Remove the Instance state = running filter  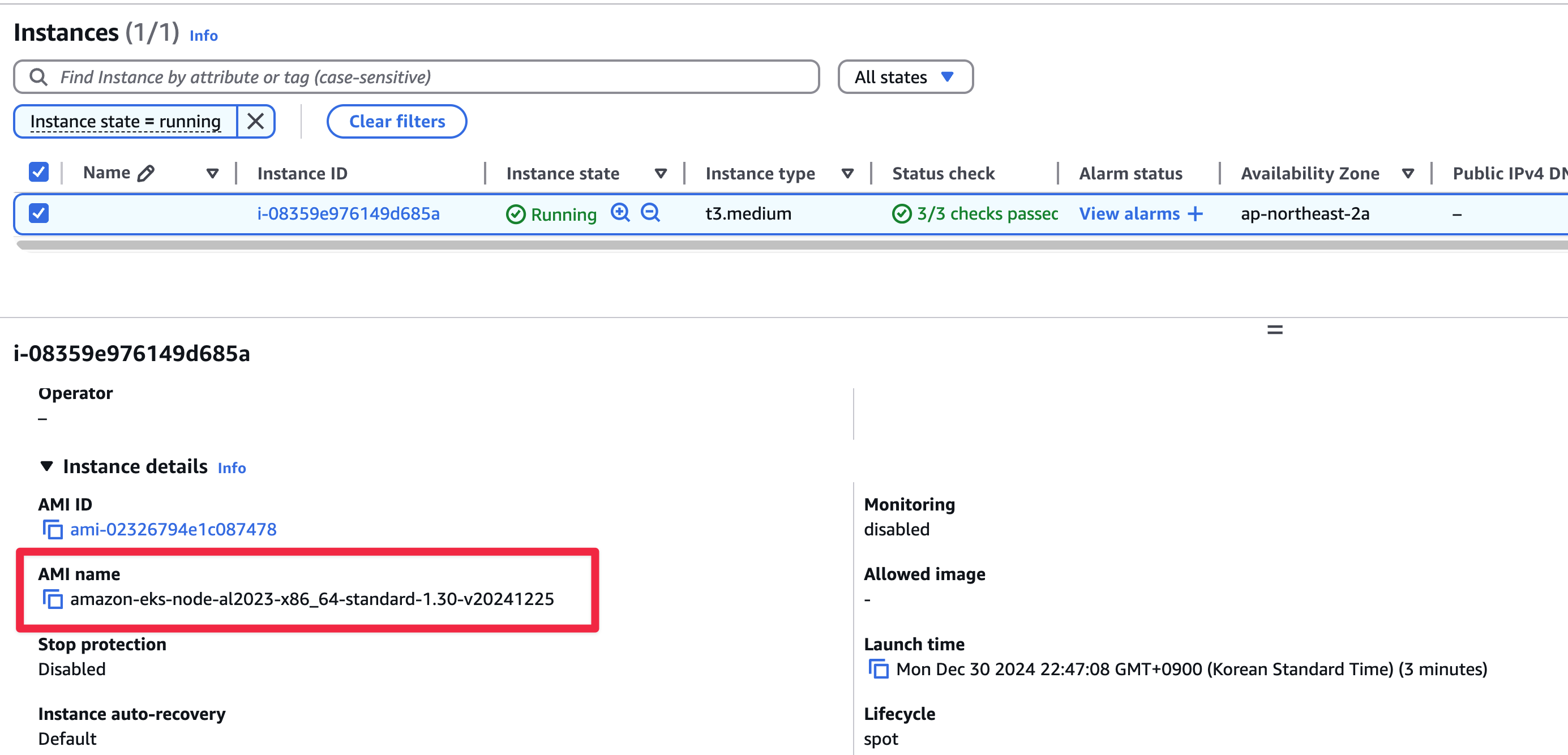(256, 122)
